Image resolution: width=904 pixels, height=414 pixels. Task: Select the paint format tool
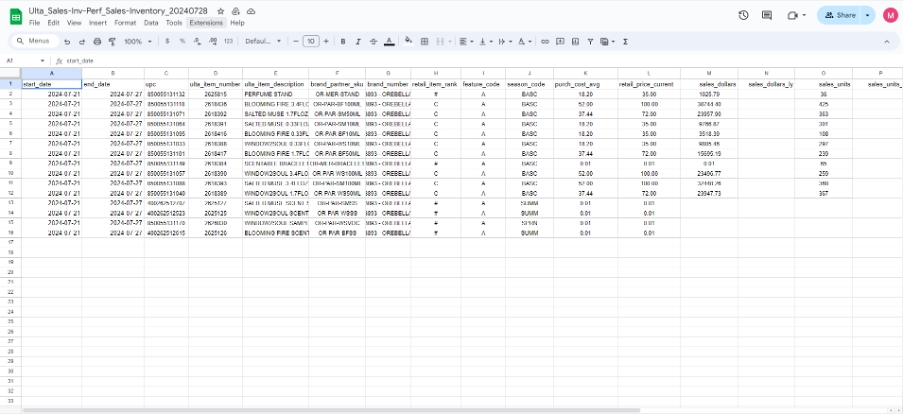click(x=111, y=41)
